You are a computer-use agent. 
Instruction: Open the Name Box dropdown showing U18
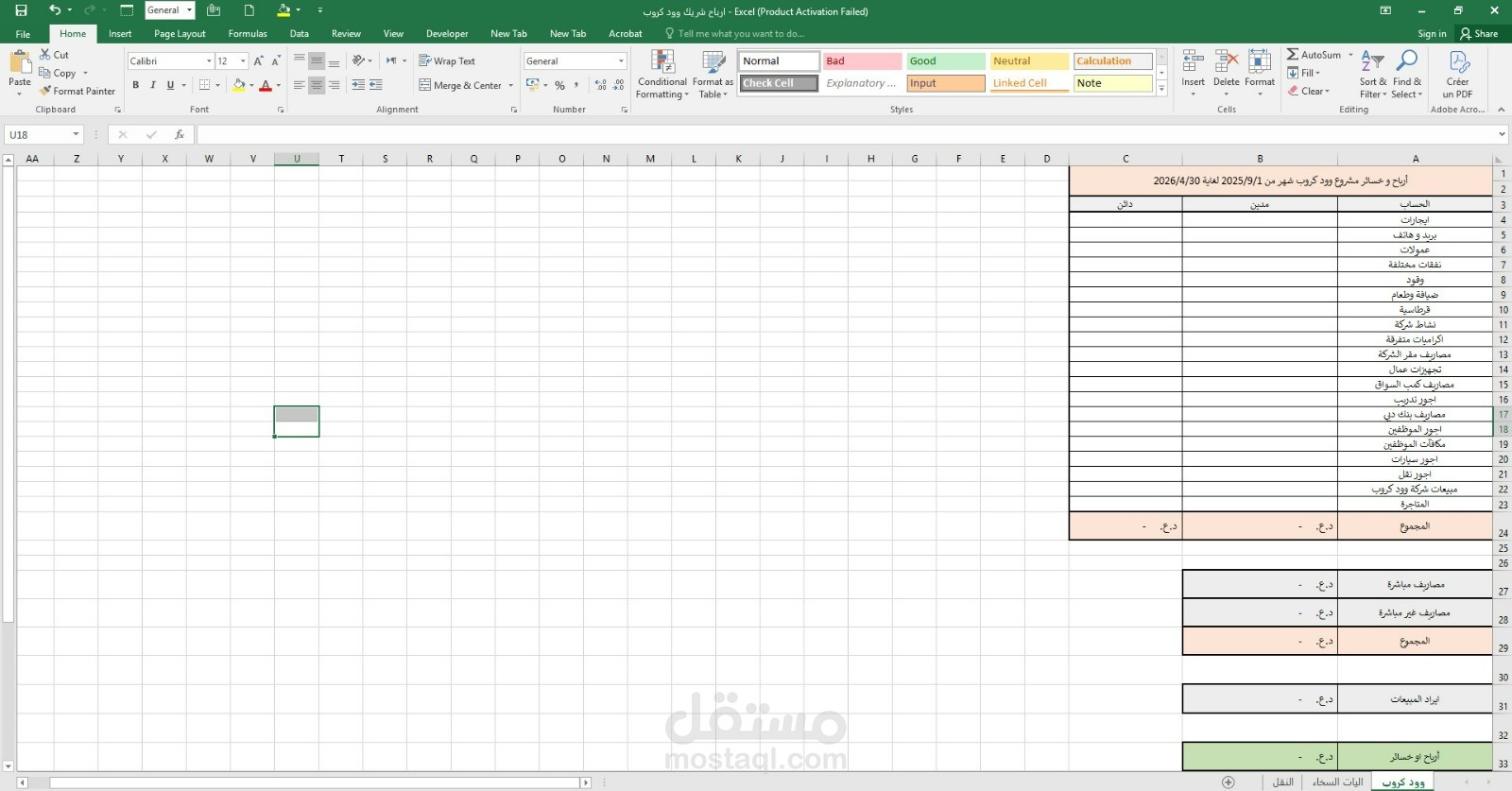coord(76,135)
